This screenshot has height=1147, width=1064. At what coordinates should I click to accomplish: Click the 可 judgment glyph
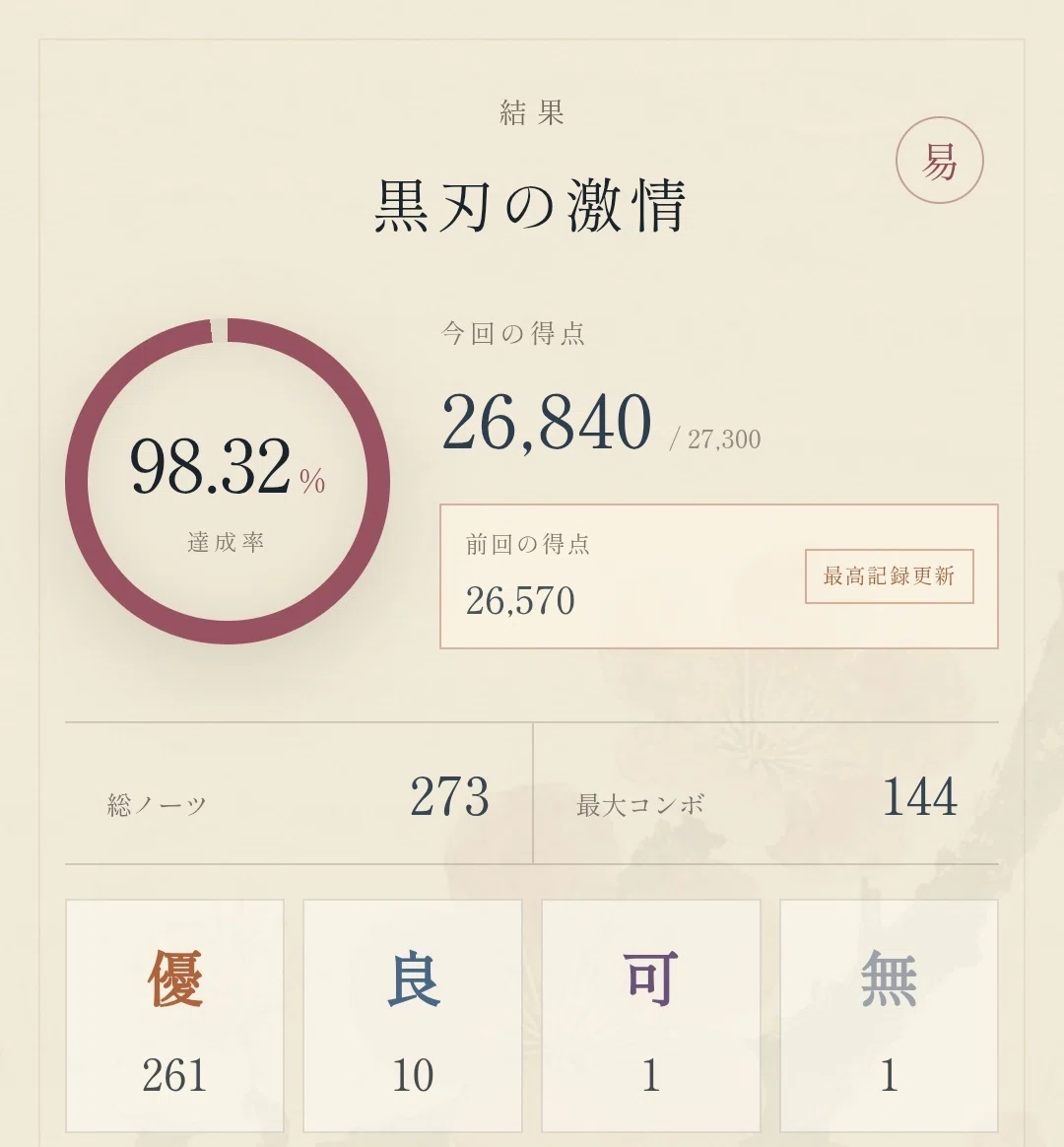651,979
